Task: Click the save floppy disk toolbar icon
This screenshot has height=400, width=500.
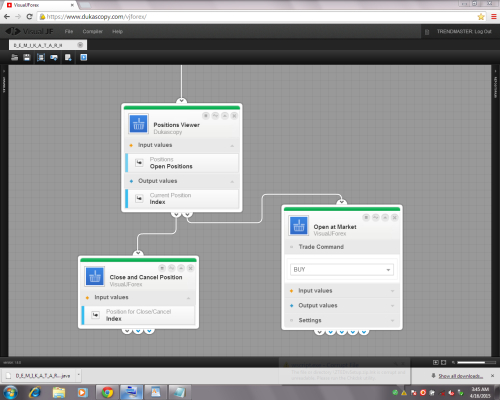Action: pyautogui.click(x=27, y=57)
